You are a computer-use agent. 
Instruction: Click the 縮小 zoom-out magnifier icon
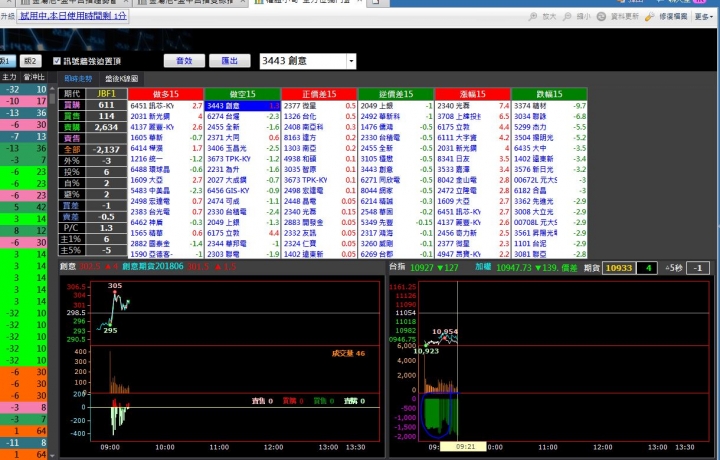pos(567,17)
